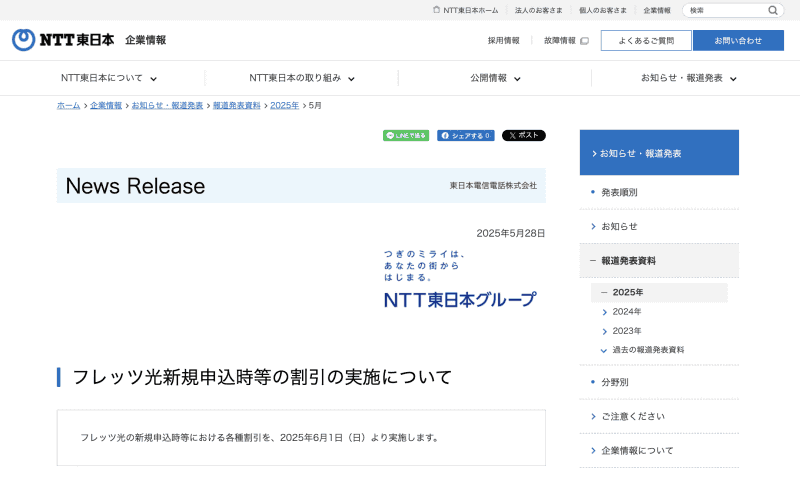
Task: Expand the NTT東日本について menu
Action: [x=109, y=78]
